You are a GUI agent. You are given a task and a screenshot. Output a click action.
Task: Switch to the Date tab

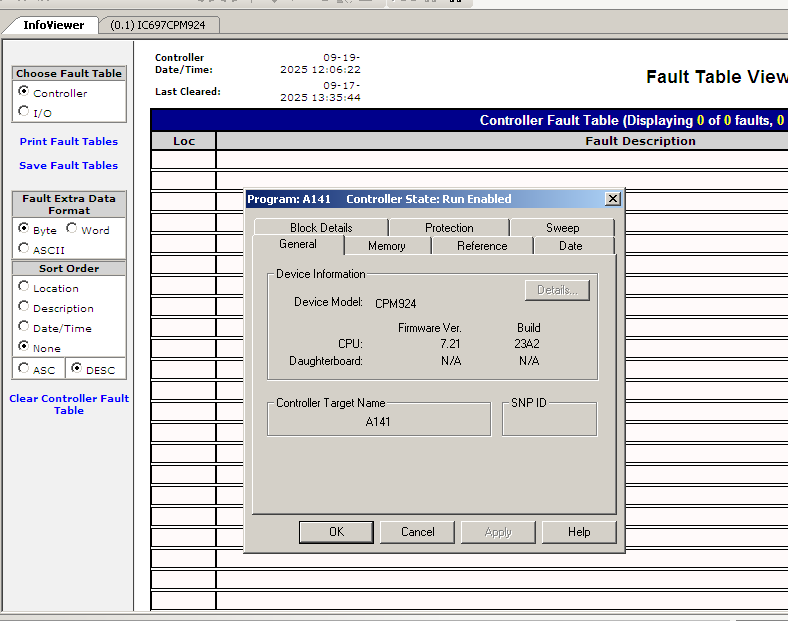571,246
